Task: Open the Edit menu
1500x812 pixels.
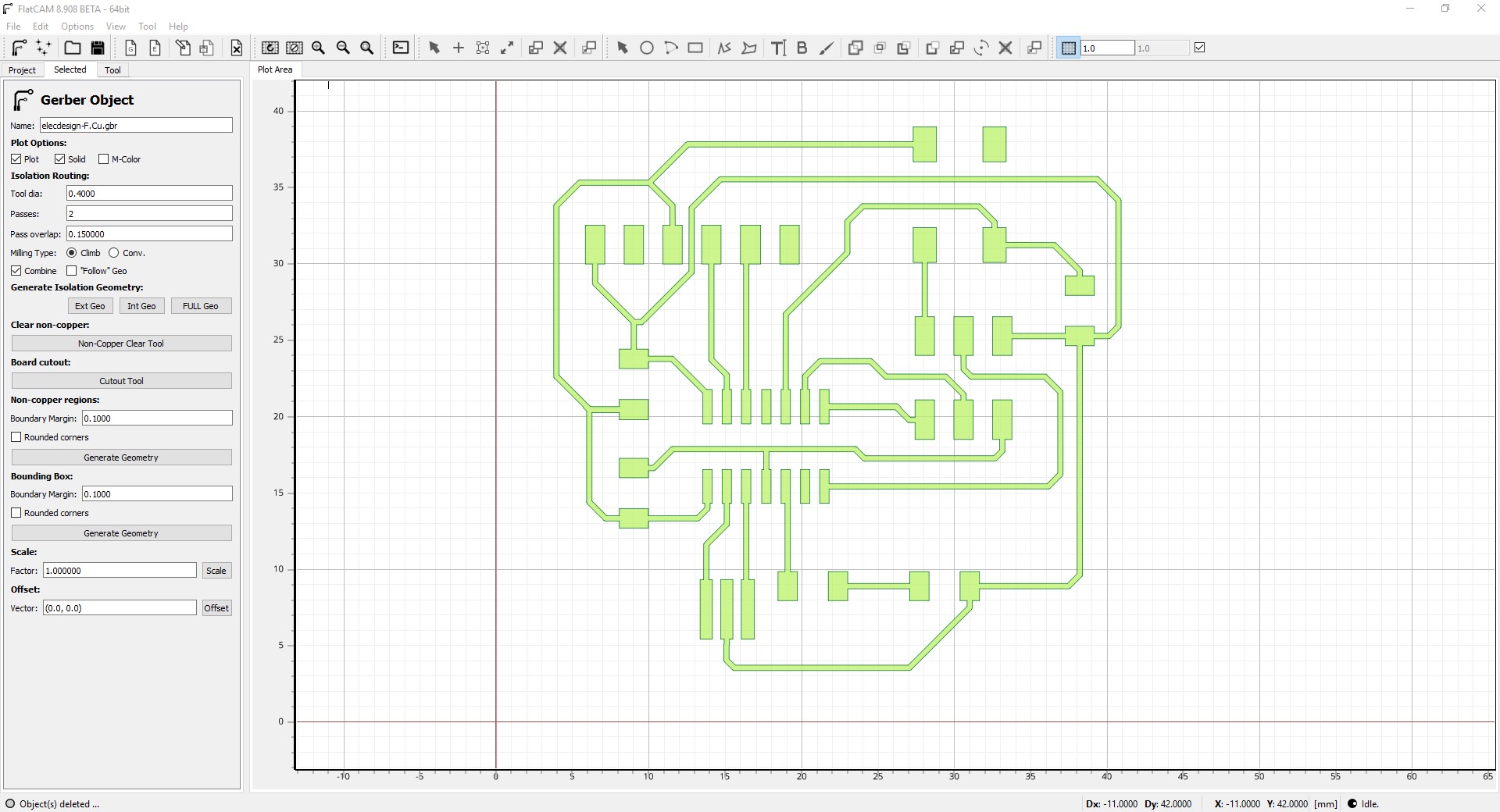Action: pyautogui.click(x=41, y=26)
